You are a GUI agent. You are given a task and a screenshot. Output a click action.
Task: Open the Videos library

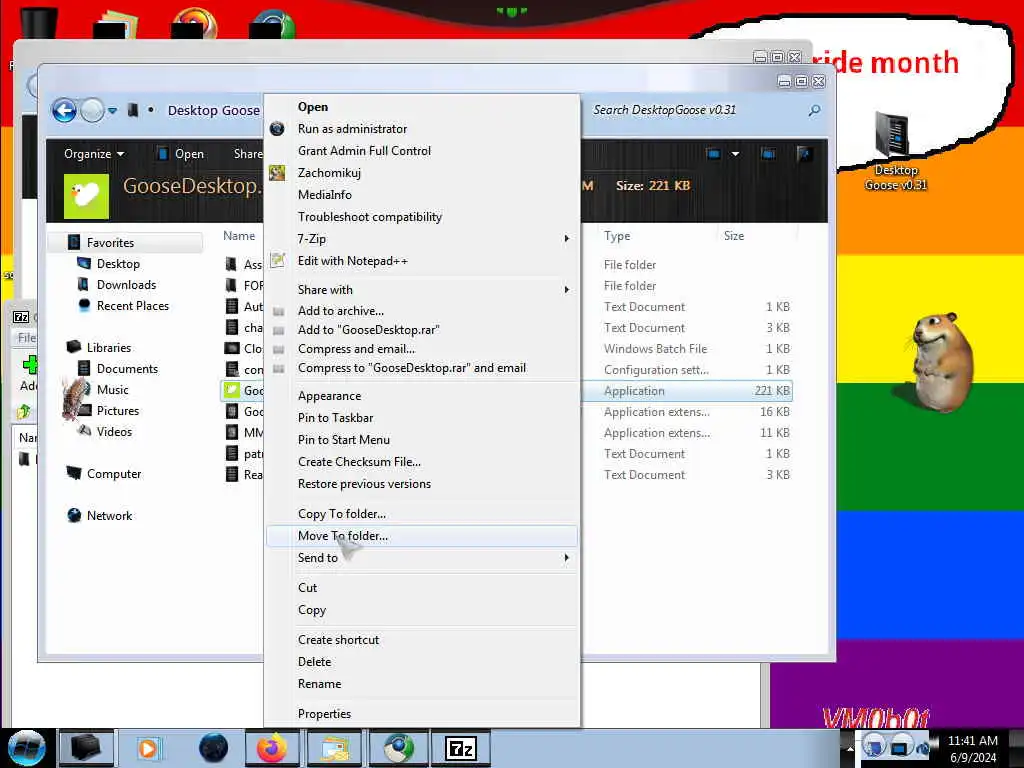click(x=114, y=432)
